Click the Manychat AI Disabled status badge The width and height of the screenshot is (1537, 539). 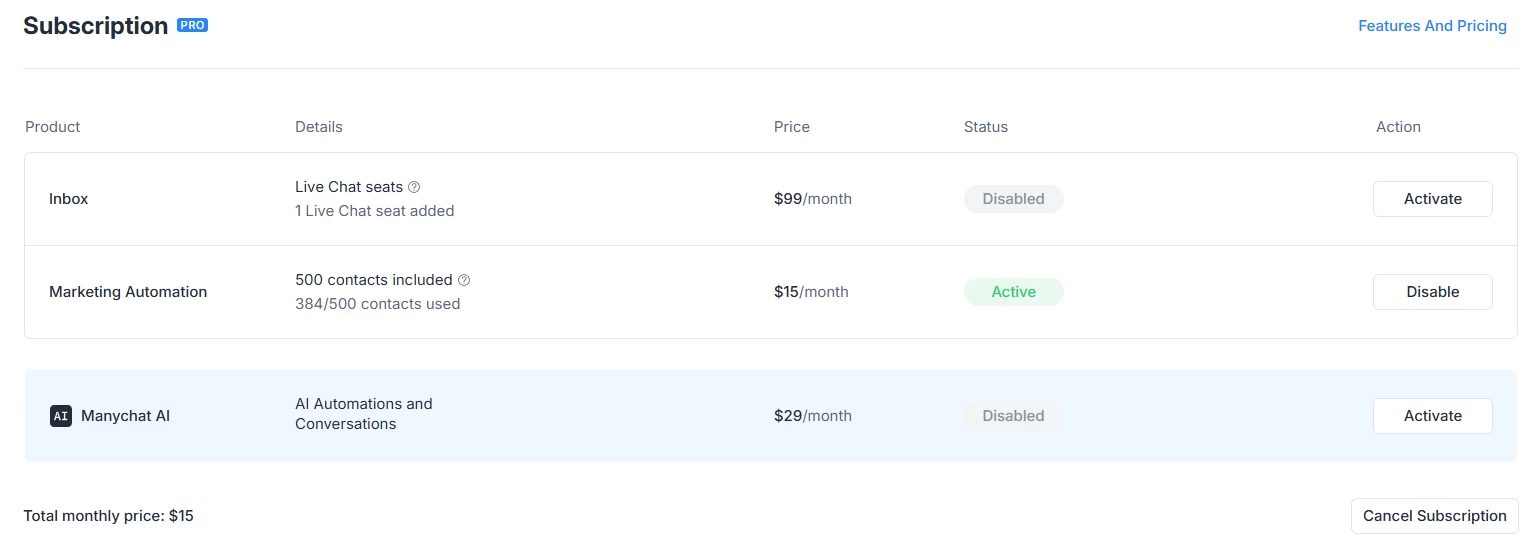tap(1013, 416)
